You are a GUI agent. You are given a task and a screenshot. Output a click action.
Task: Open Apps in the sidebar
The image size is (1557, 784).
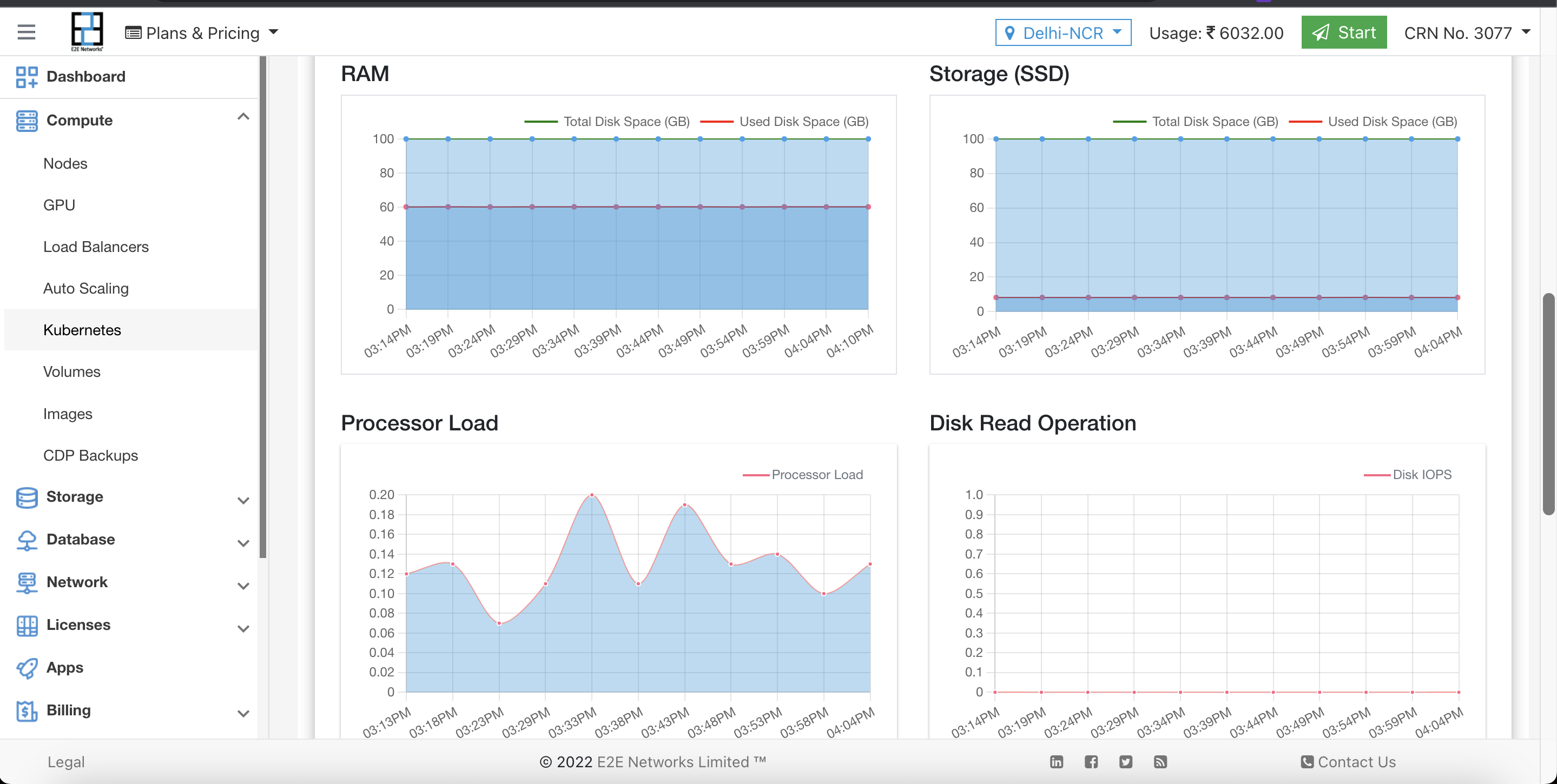[x=65, y=668]
